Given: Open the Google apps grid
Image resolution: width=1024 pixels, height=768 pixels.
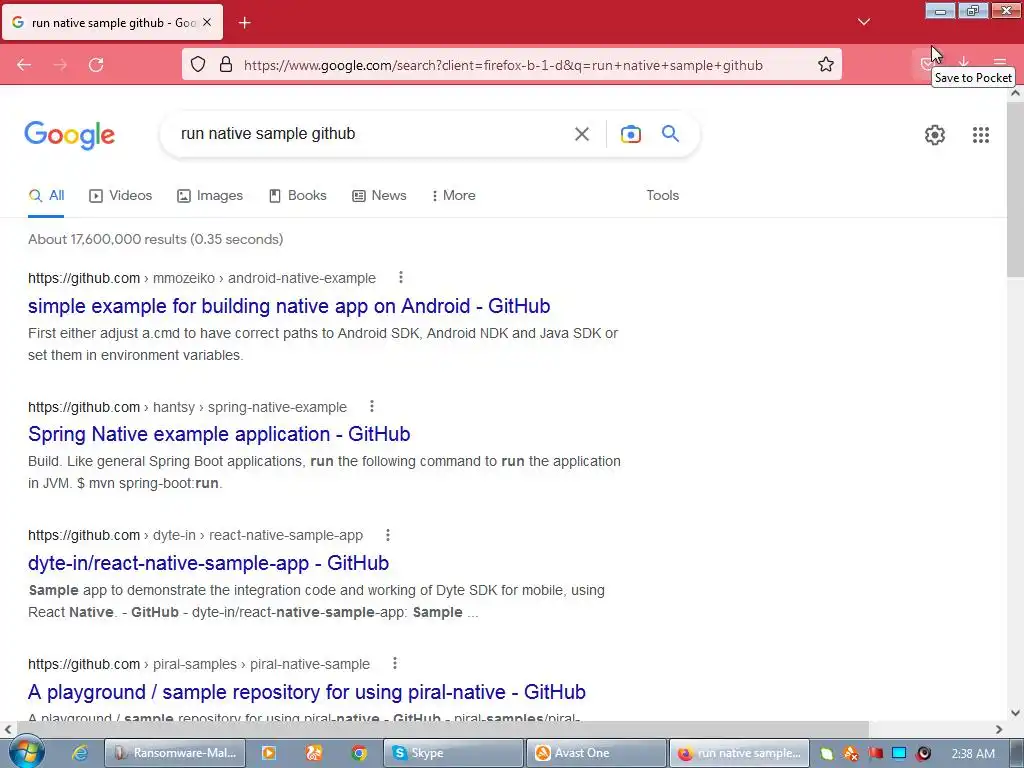Looking at the screenshot, I should coord(981,135).
